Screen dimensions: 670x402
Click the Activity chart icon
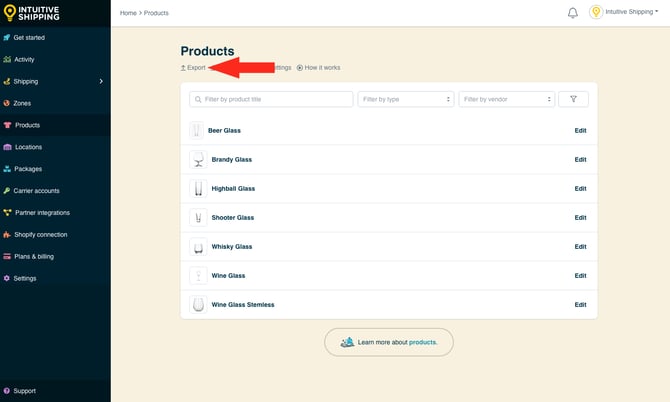click(7, 59)
